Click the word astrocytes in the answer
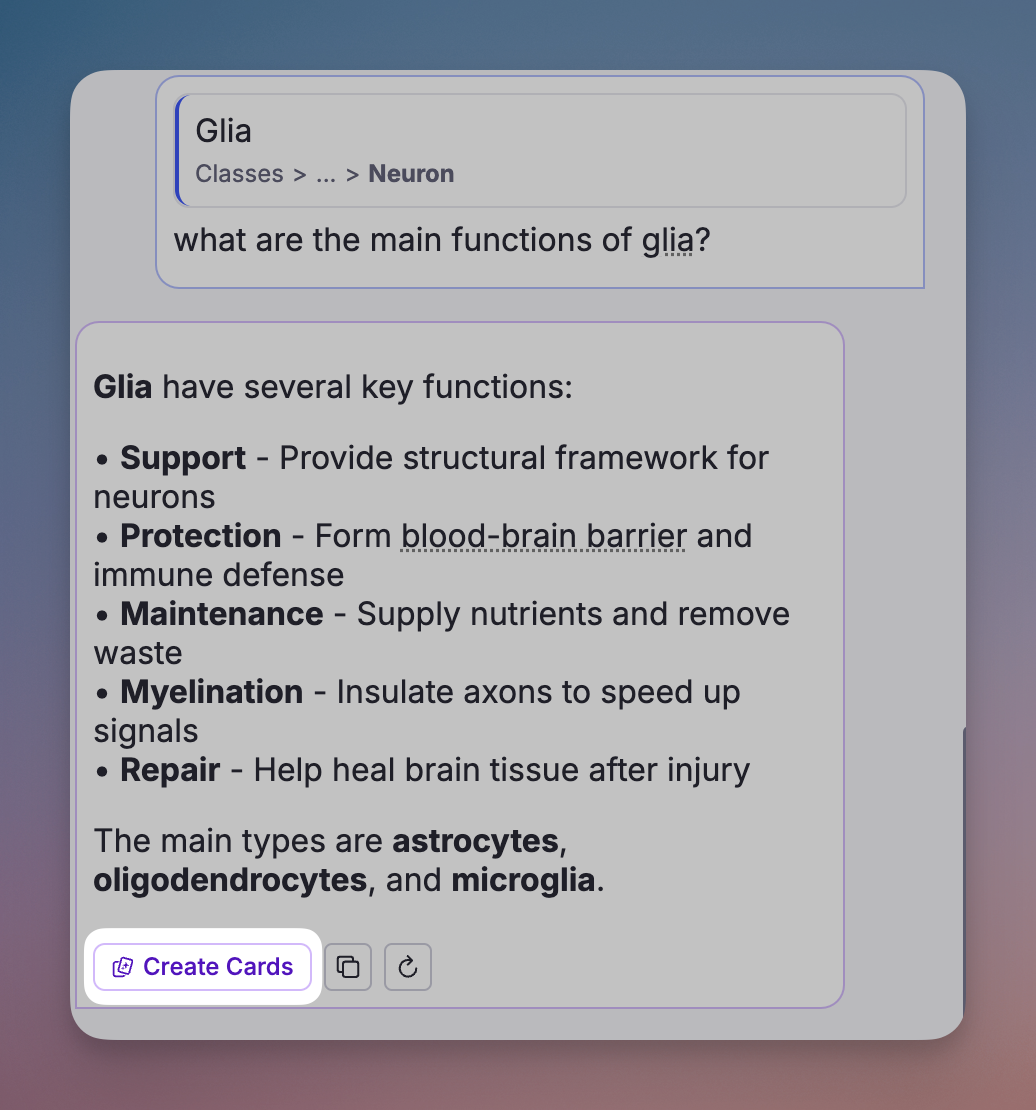The width and height of the screenshot is (1036, 1110). (475, 841)
